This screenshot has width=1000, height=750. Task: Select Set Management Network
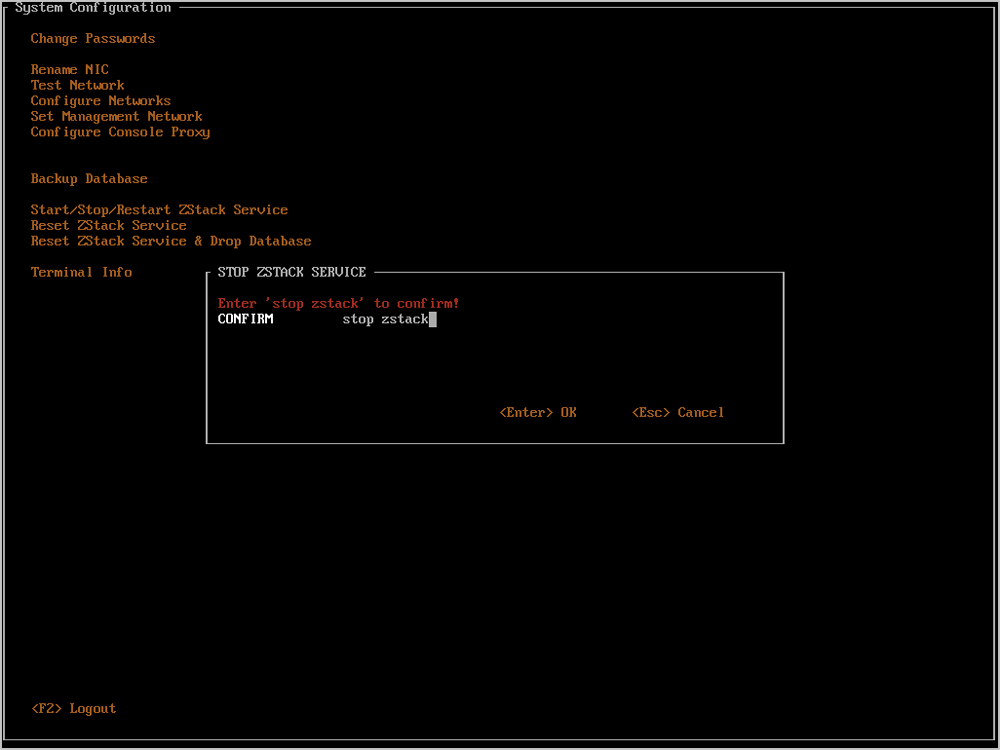coord(116,117)
